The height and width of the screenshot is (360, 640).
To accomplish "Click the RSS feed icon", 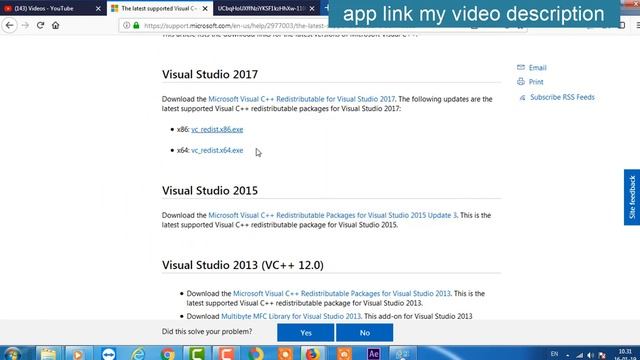I will (522, 98).
